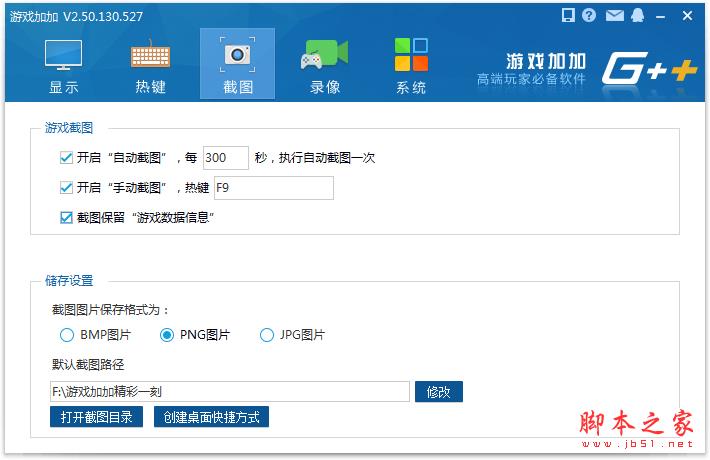Click the 300 seconds interval field
Viewport: 710px width, 460px height.
tap(225, 158)
